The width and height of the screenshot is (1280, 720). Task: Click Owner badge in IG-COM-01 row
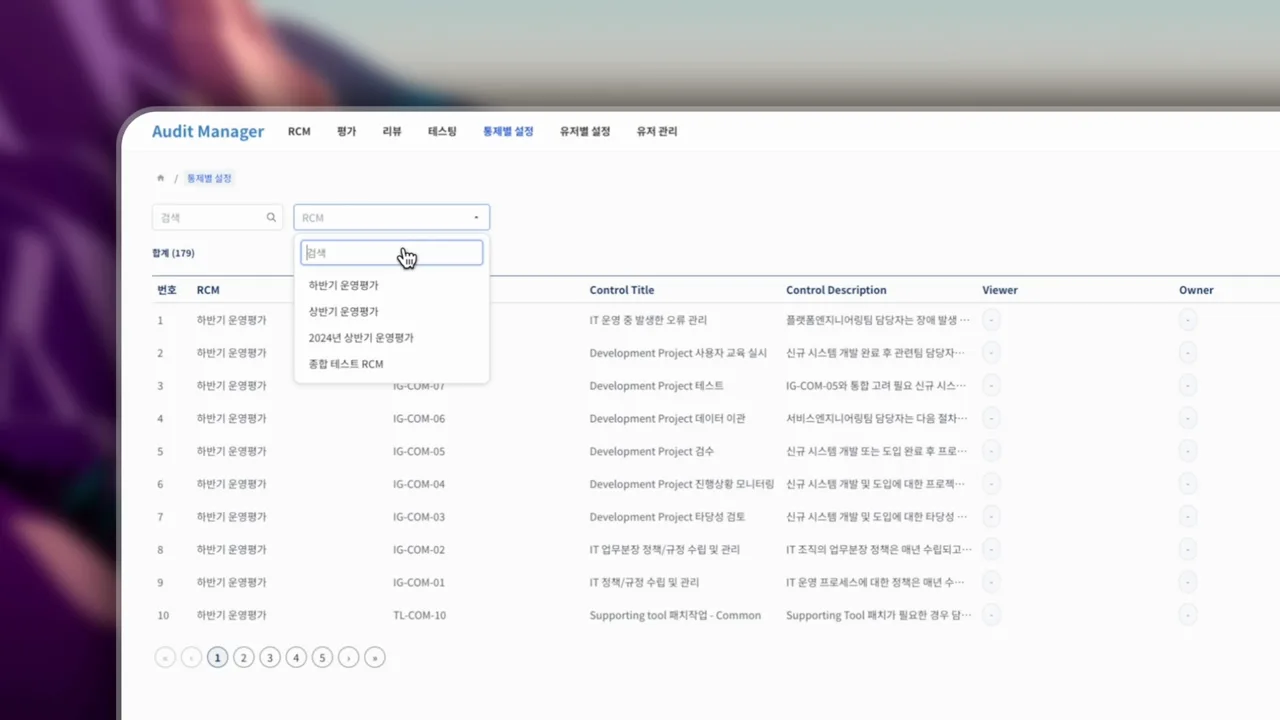click(1188, 582)
